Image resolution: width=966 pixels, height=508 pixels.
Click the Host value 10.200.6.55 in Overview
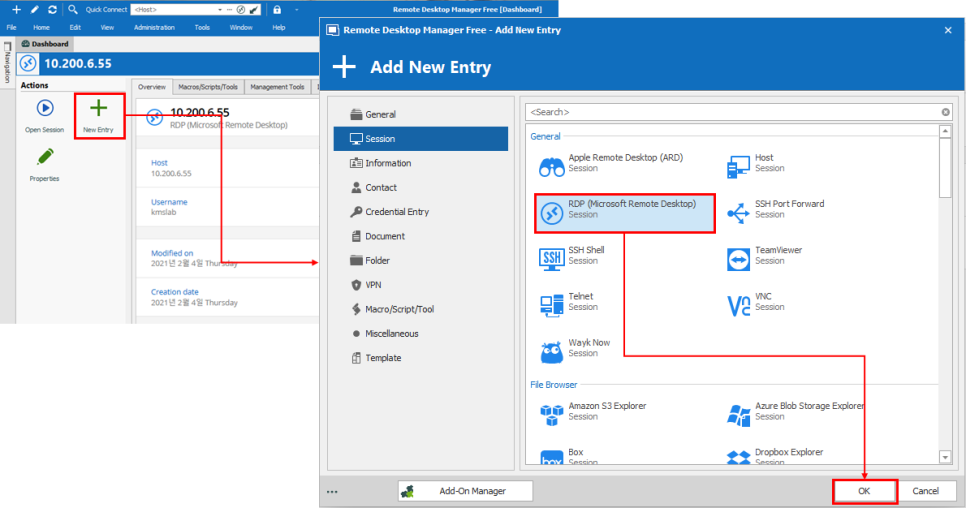pyautogui.click(x=171, y=174)
